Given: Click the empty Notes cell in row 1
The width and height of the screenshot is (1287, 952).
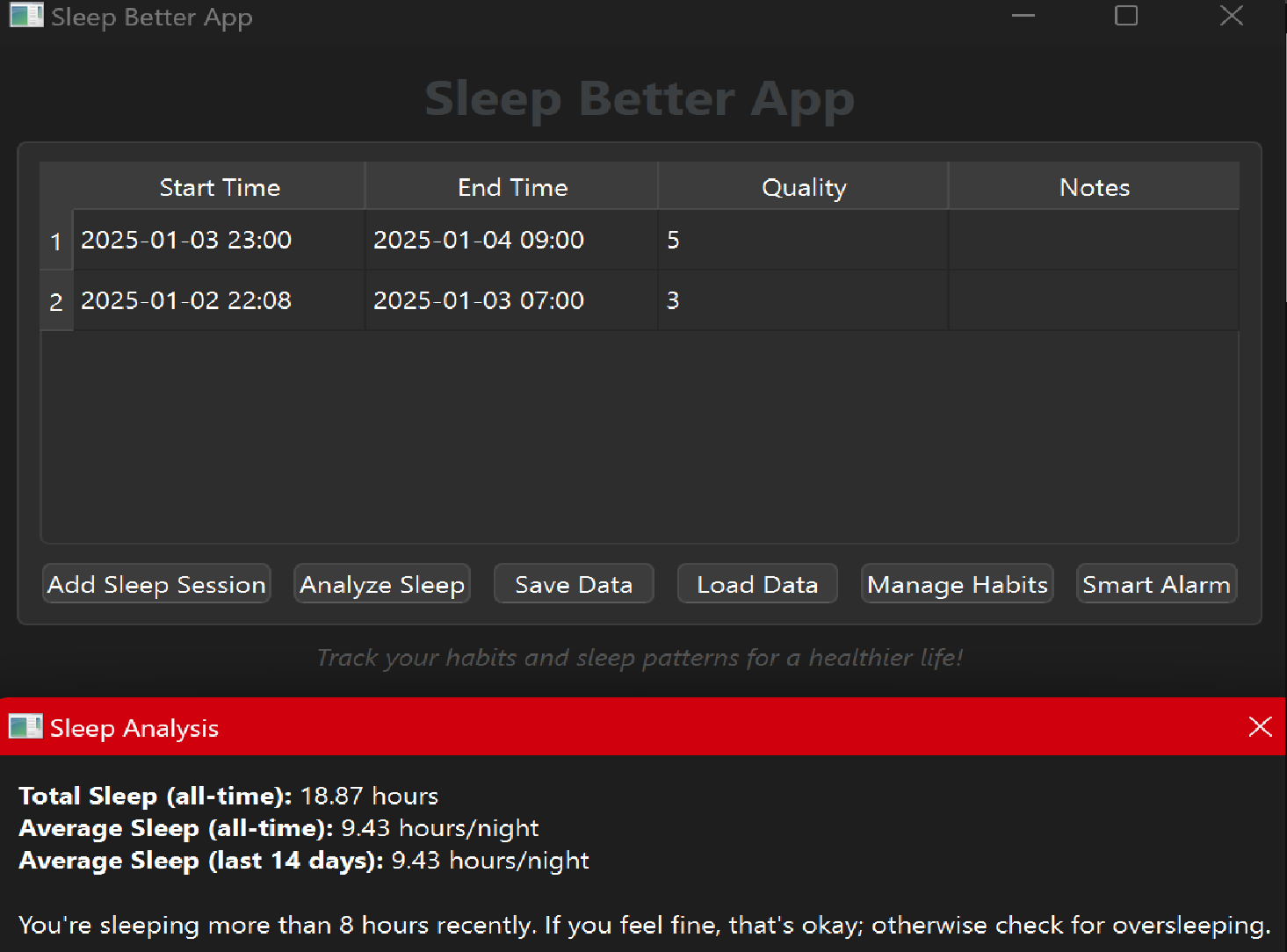Looking at the screenshot, I should pos(1094,240).
